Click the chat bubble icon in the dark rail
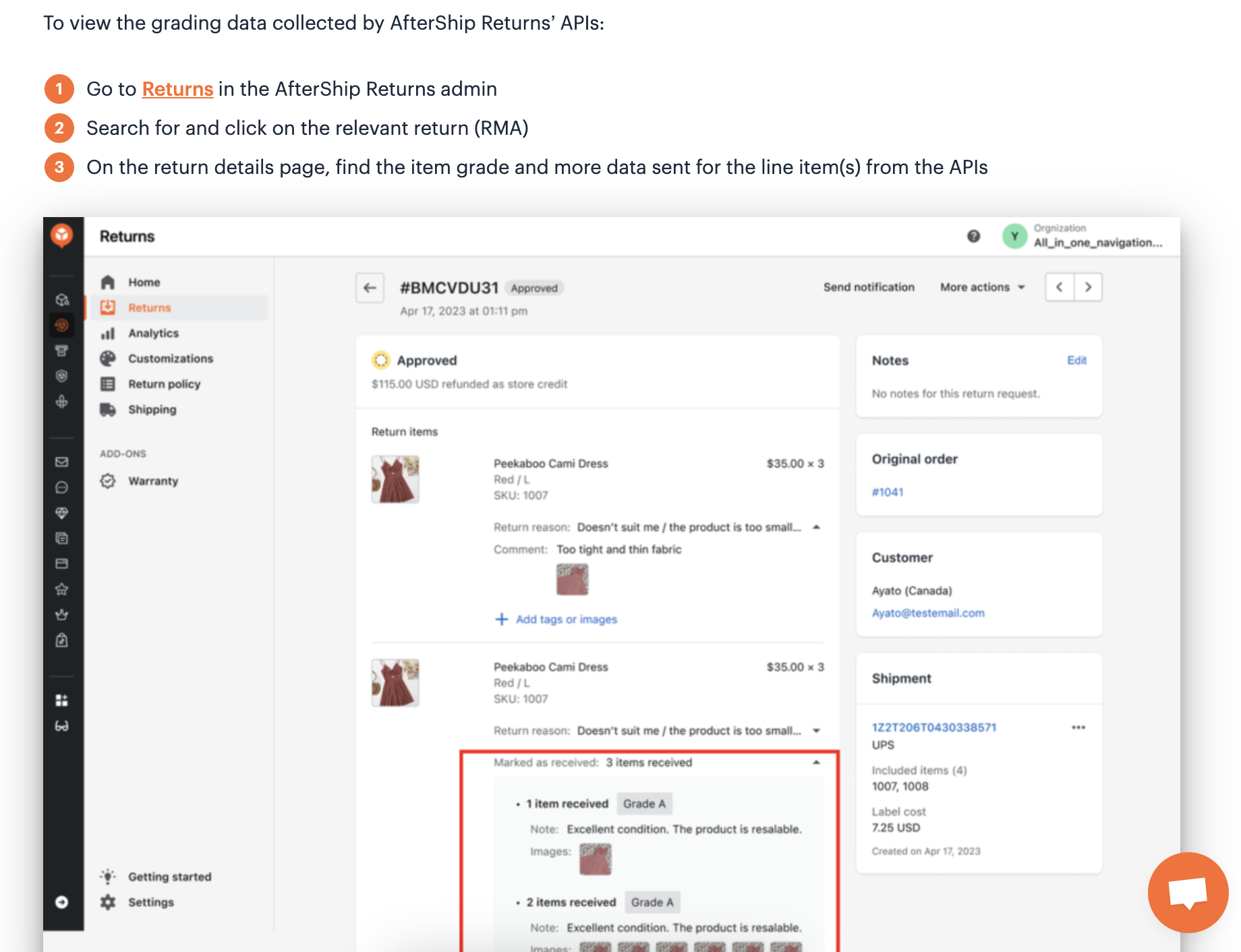The height and width of the screenshot is (952, 1241). 62,487
